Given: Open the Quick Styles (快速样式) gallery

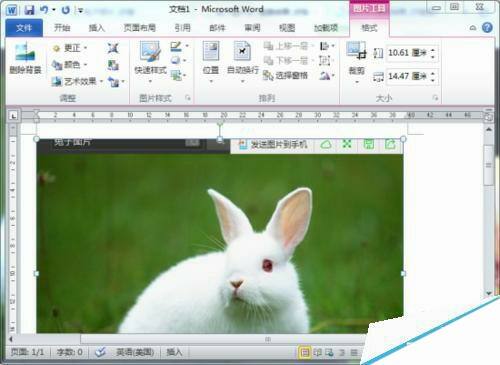Looking at the screenshot, I should [x=150, y=62].
